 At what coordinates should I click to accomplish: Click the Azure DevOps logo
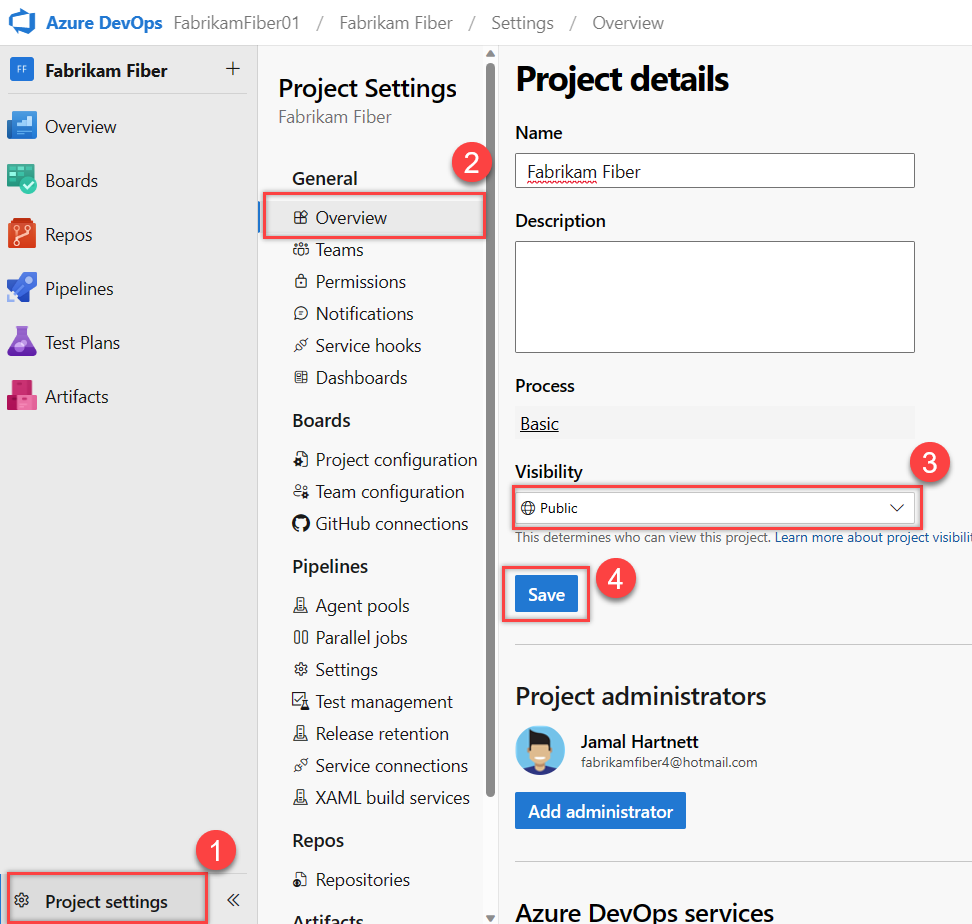(22, 22)
